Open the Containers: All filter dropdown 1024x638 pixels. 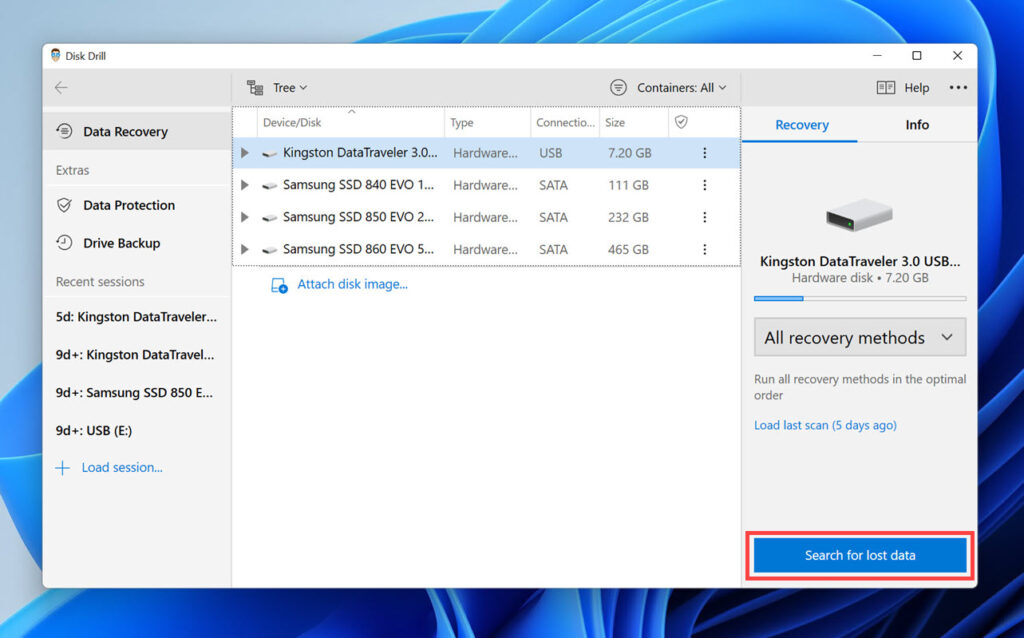point(668,88)
